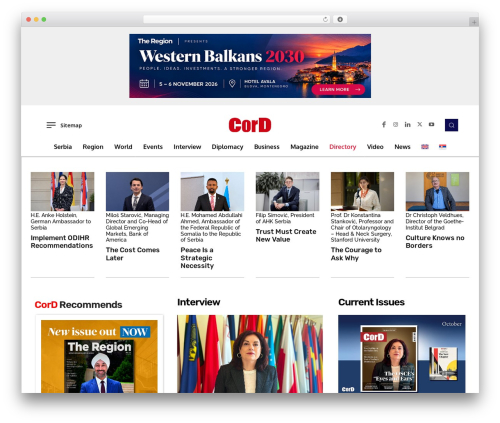Click 'H.E. Anke Holstein, German Ambassador' caption
Image resolution: width=500 pixels, height=423 pixels.
[61, 221]
